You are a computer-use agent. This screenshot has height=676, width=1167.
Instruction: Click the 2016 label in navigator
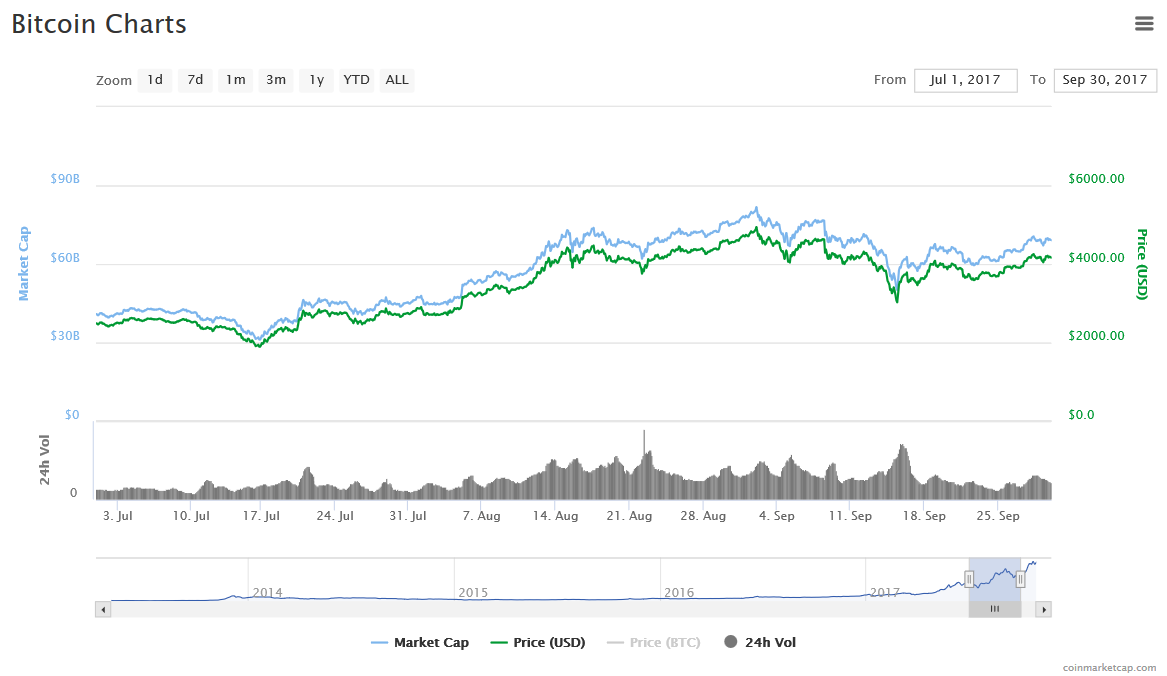[x=679, y=593]
